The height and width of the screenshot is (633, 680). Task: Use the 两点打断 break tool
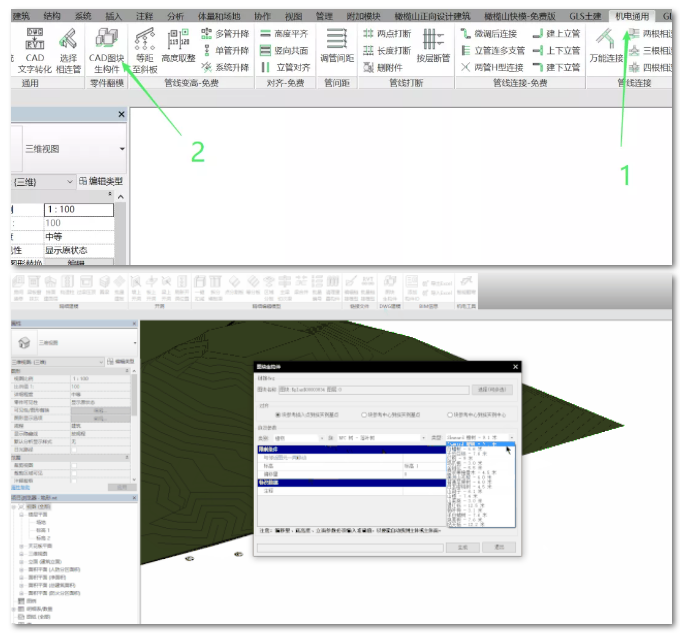[x=387, y=33]
